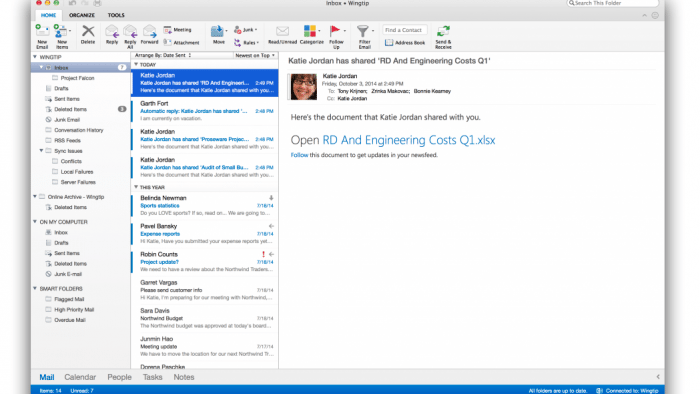700x394 pixels.
Task: Collapse the SMART FOLDERS section
Action: [35, 289]
